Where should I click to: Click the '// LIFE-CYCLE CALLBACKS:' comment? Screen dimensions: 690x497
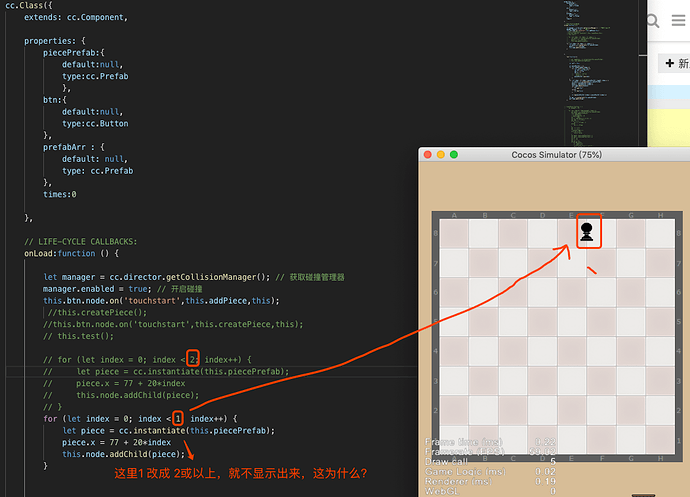point(81,242)
